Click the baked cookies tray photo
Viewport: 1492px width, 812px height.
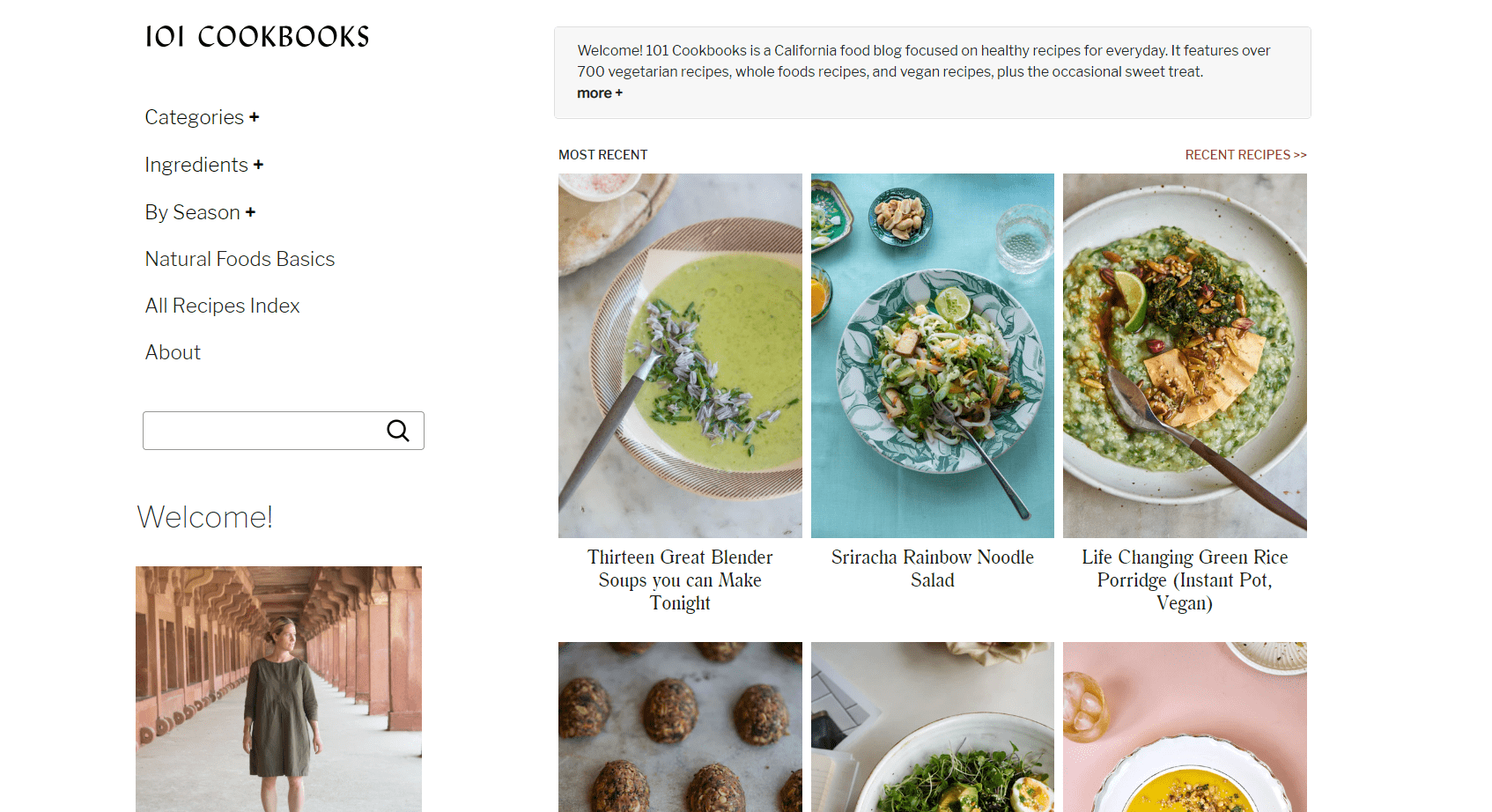(x=680, y=727)
